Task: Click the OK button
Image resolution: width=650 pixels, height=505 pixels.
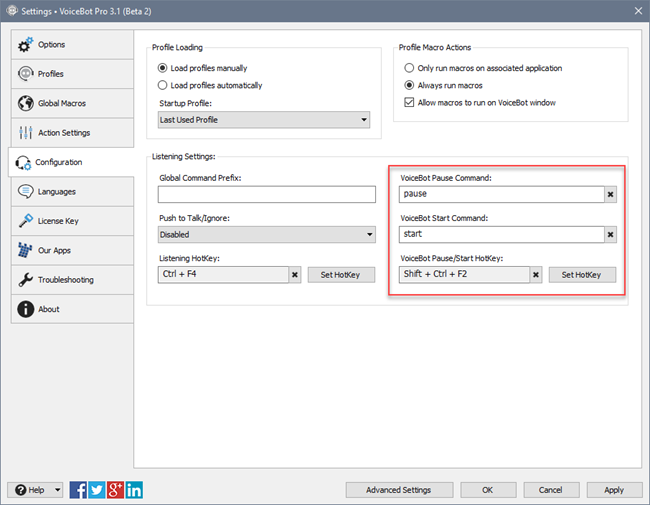Action: [x=488, y=490]
